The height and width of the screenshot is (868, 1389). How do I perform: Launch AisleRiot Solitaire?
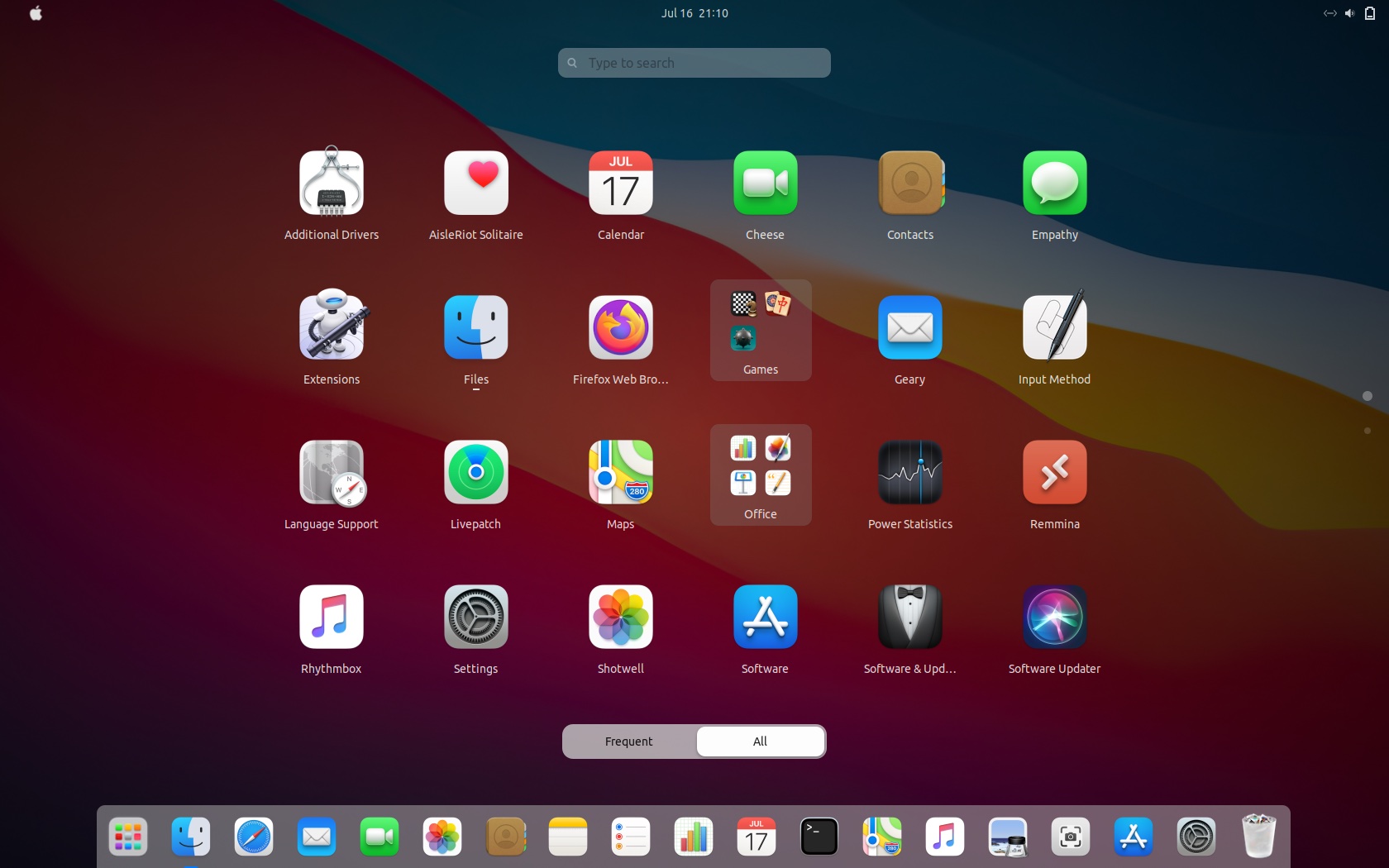476,183
